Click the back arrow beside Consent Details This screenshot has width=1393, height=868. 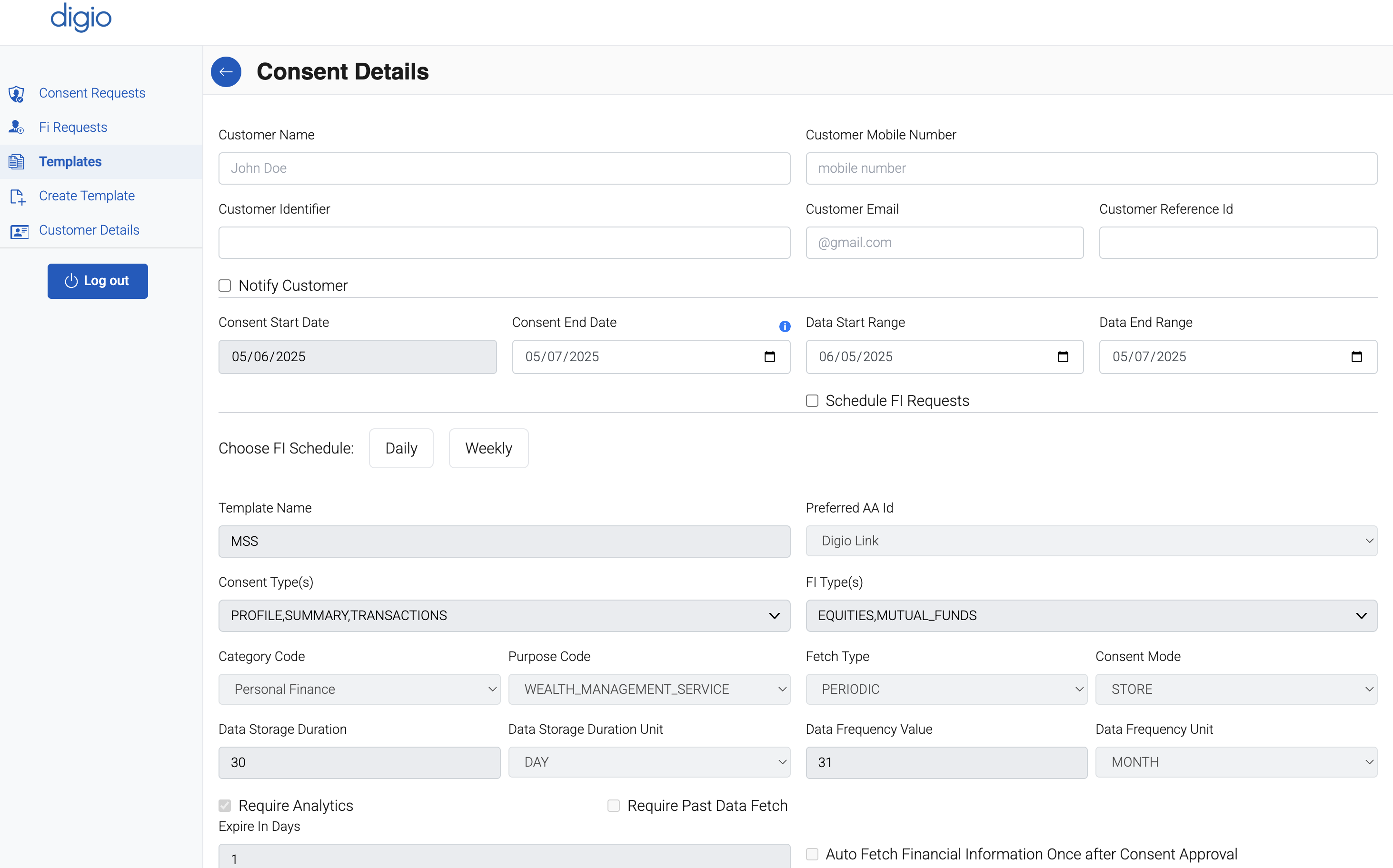226,71
